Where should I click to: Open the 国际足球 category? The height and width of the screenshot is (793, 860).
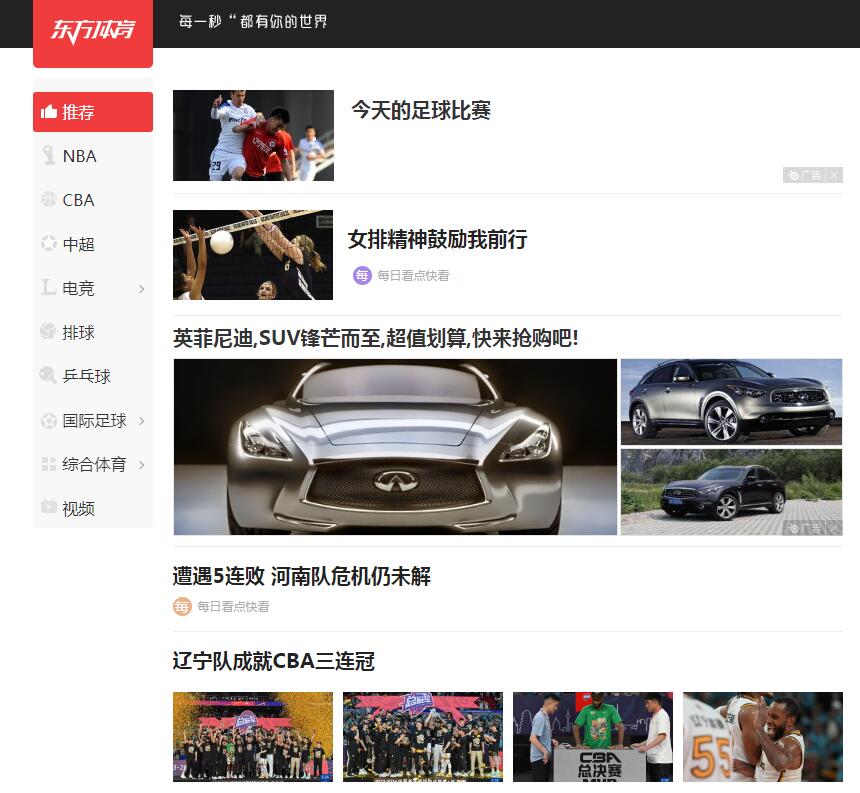[93, 421]
